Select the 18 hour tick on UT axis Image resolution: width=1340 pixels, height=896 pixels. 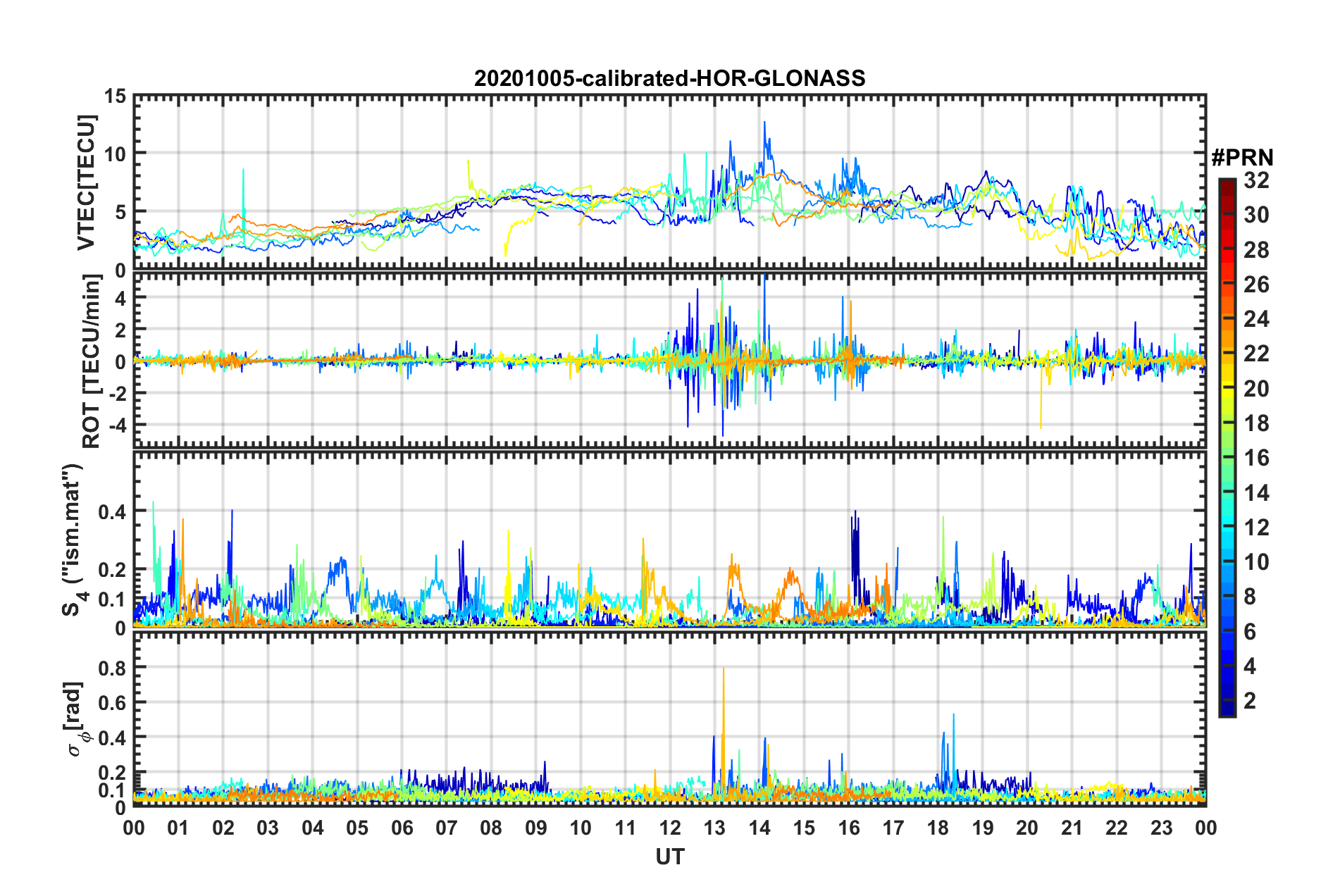938,828
